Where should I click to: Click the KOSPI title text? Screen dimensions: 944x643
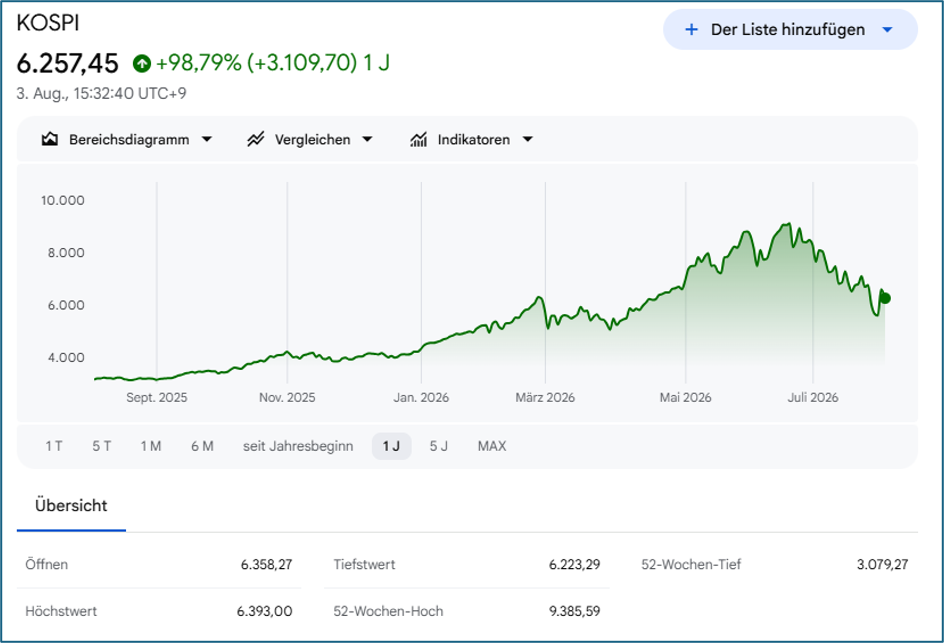[48, 23]
